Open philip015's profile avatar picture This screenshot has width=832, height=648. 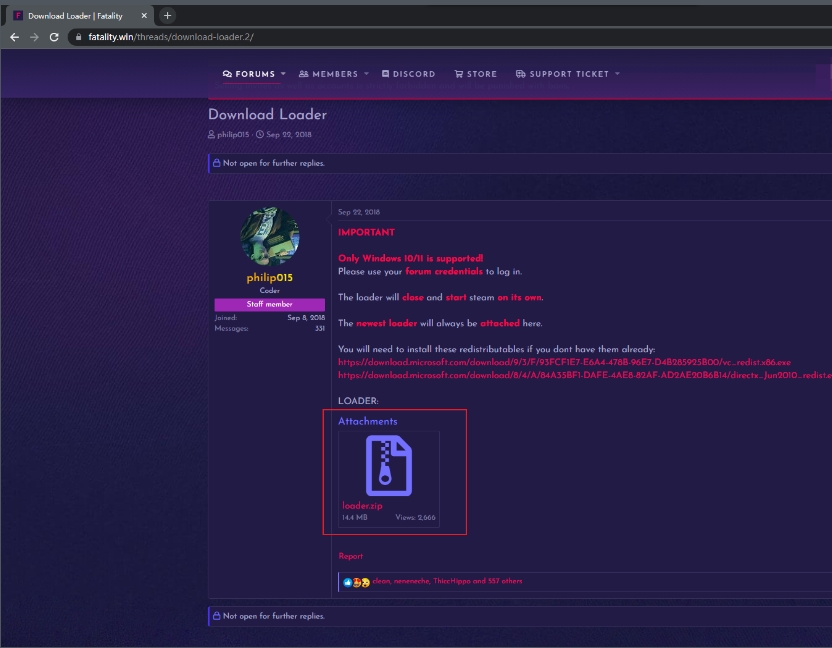pos(269,237)
